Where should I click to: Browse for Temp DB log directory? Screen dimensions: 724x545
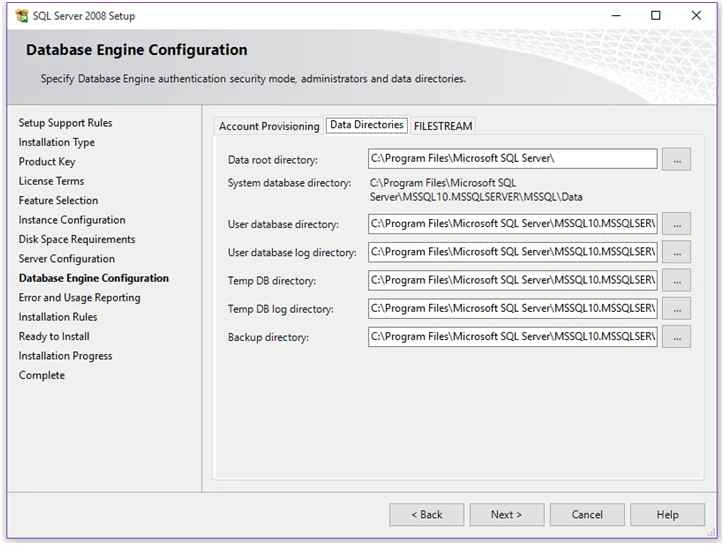pyautogui.click(x=676, y=309)
